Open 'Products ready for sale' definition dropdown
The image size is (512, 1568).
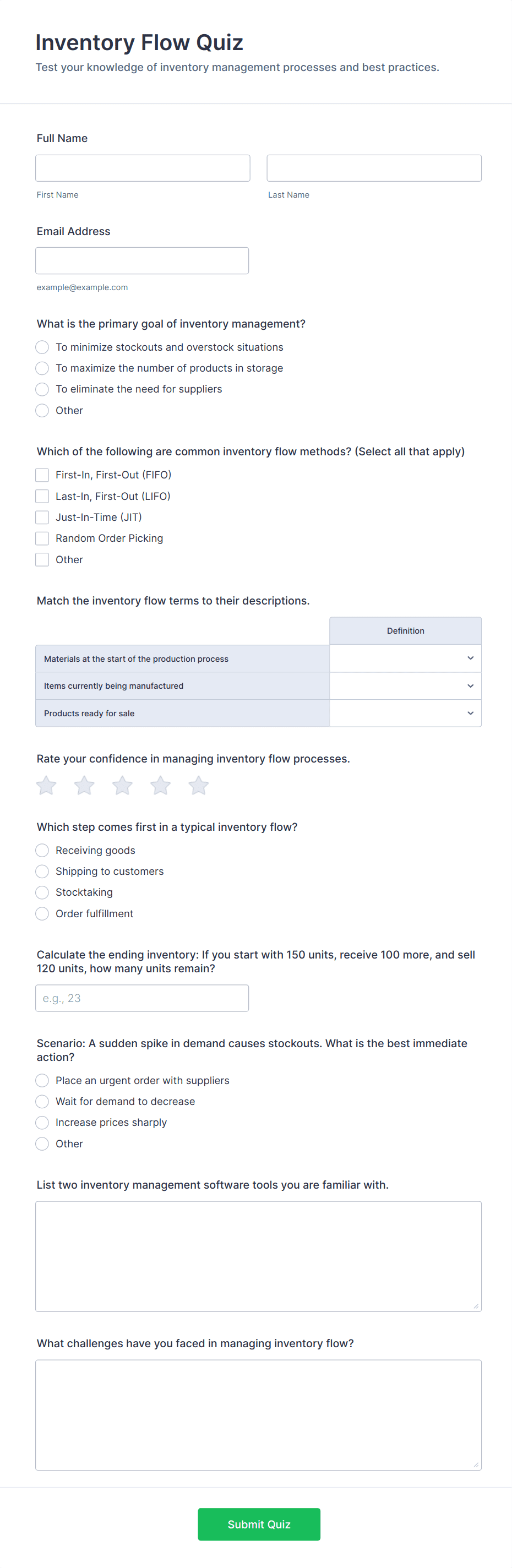coord(405,714)
